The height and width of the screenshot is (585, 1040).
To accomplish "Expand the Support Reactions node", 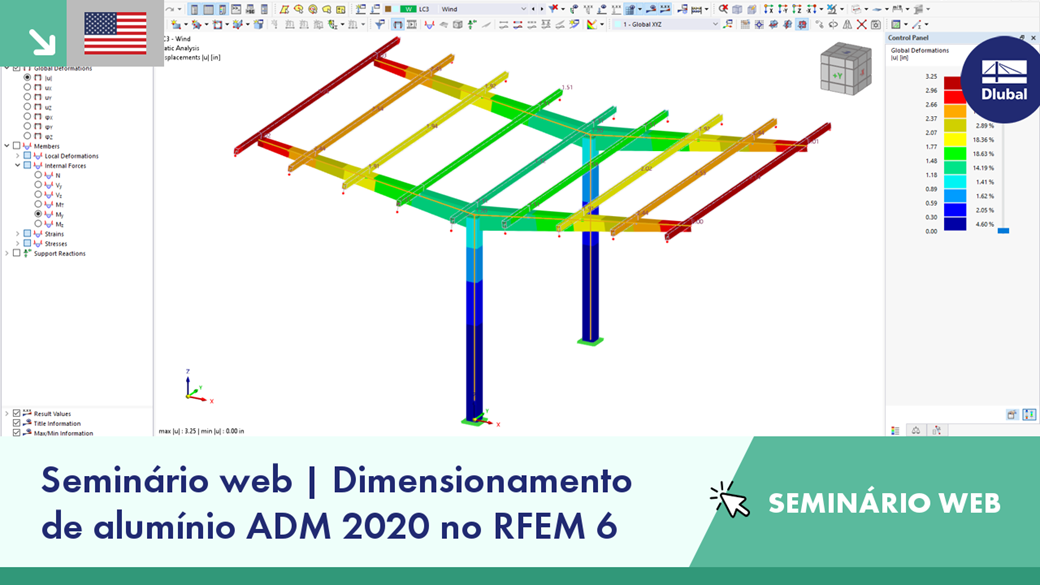I will [x=7, y=253].
